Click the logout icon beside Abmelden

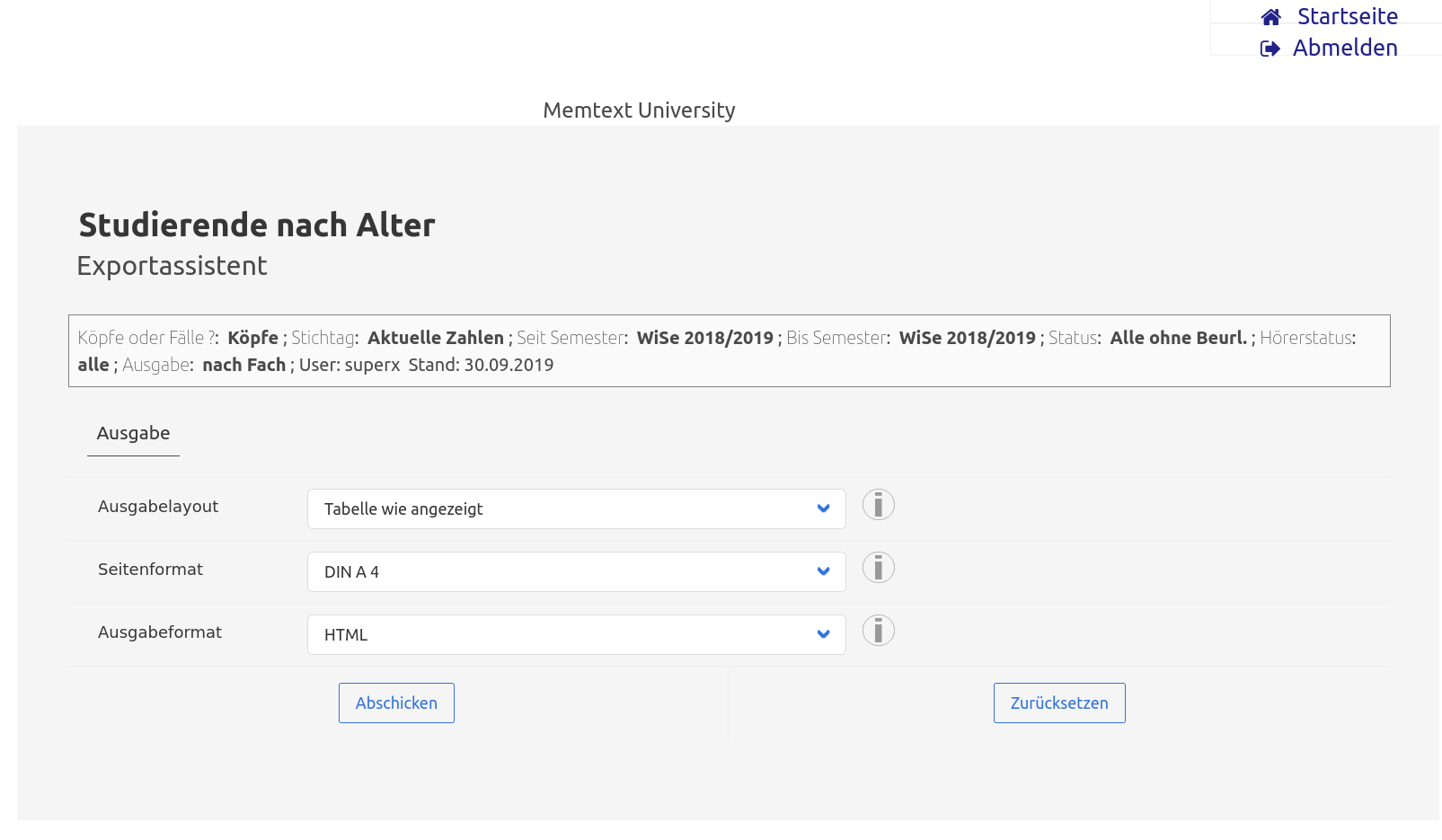point(1270,49)
